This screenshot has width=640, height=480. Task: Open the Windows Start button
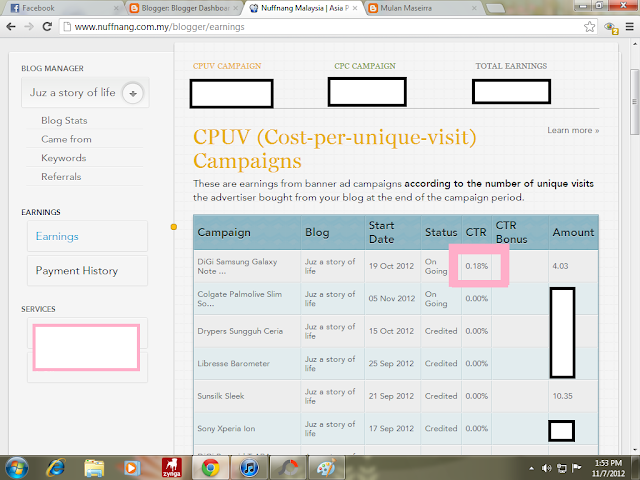(x=16, y=468)
